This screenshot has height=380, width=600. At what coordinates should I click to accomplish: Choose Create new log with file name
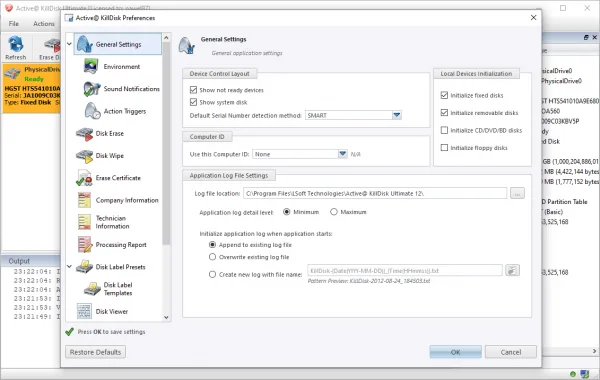212,274
